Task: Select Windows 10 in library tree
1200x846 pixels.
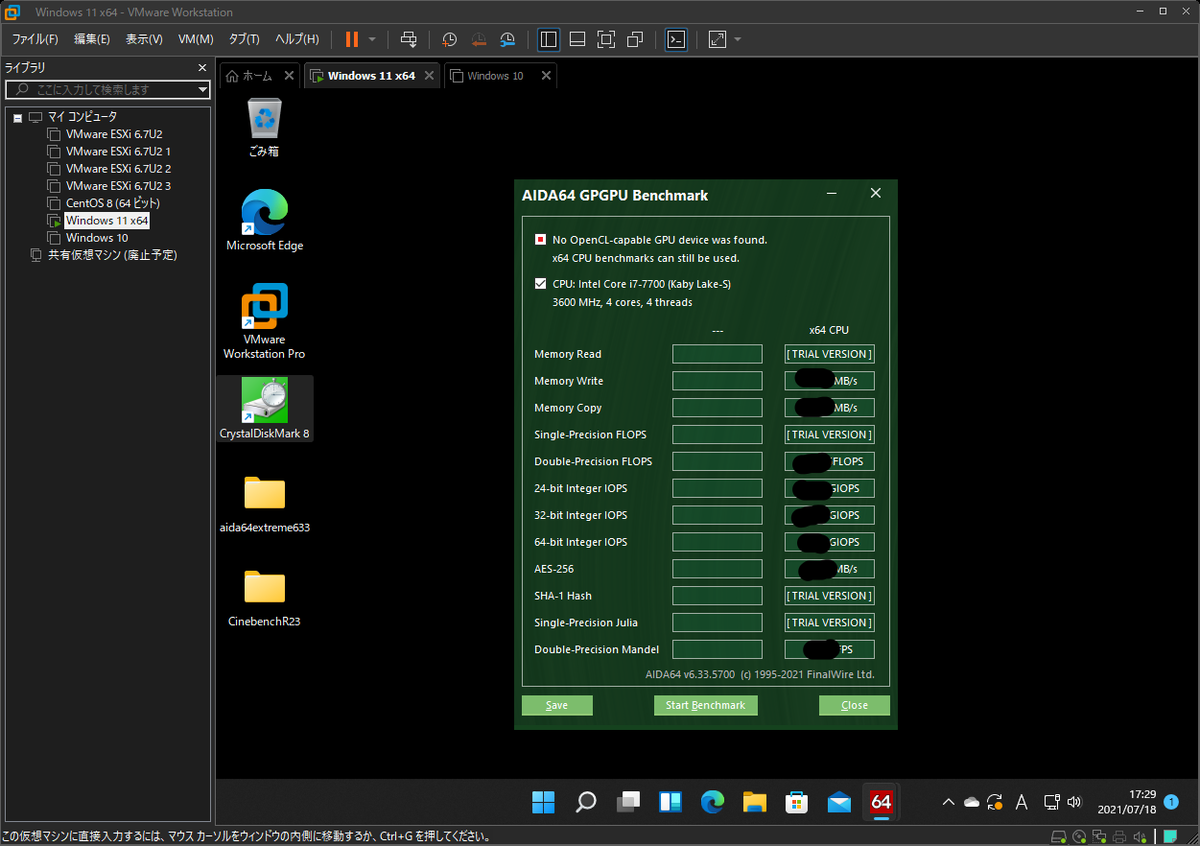Action: (97, 238)
